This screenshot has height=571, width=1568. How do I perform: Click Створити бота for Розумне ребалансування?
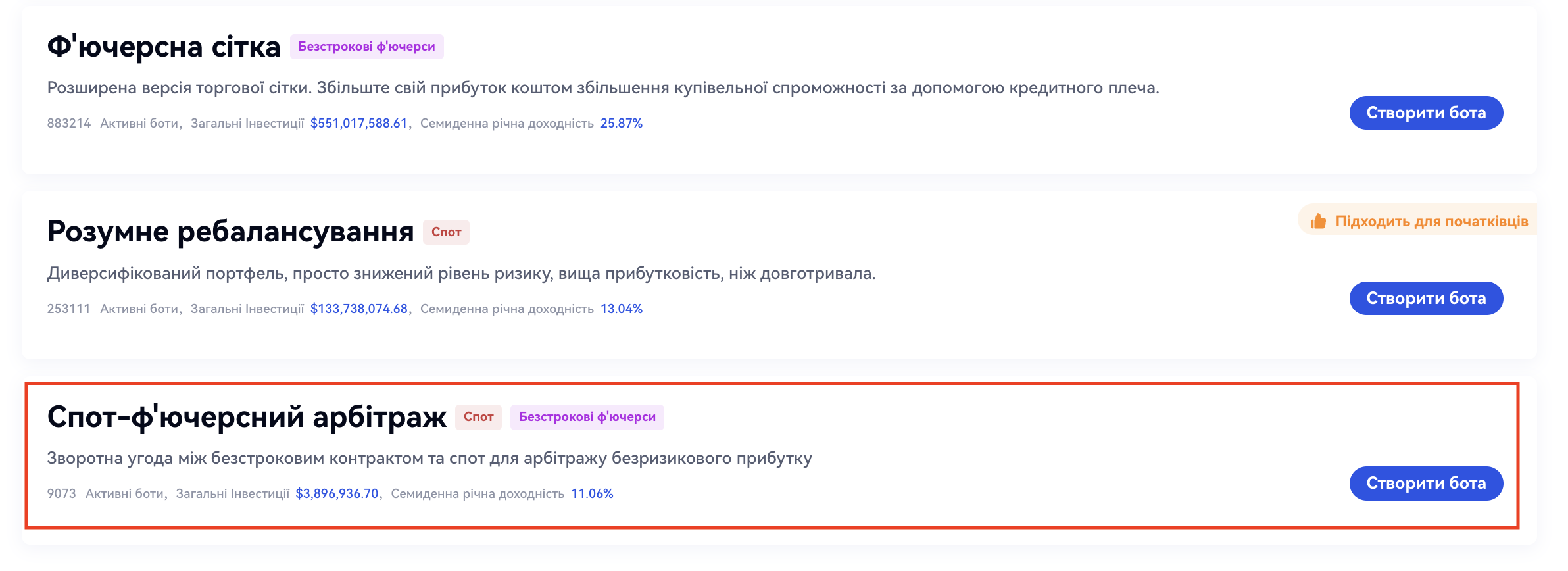pyautogui.click(x=1425, y=299)
